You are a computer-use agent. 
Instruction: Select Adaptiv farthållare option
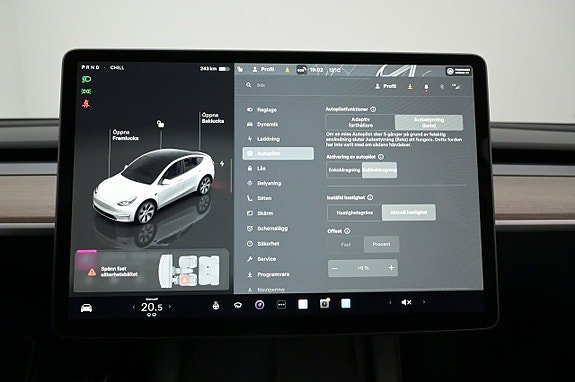(x=360, y=122)
